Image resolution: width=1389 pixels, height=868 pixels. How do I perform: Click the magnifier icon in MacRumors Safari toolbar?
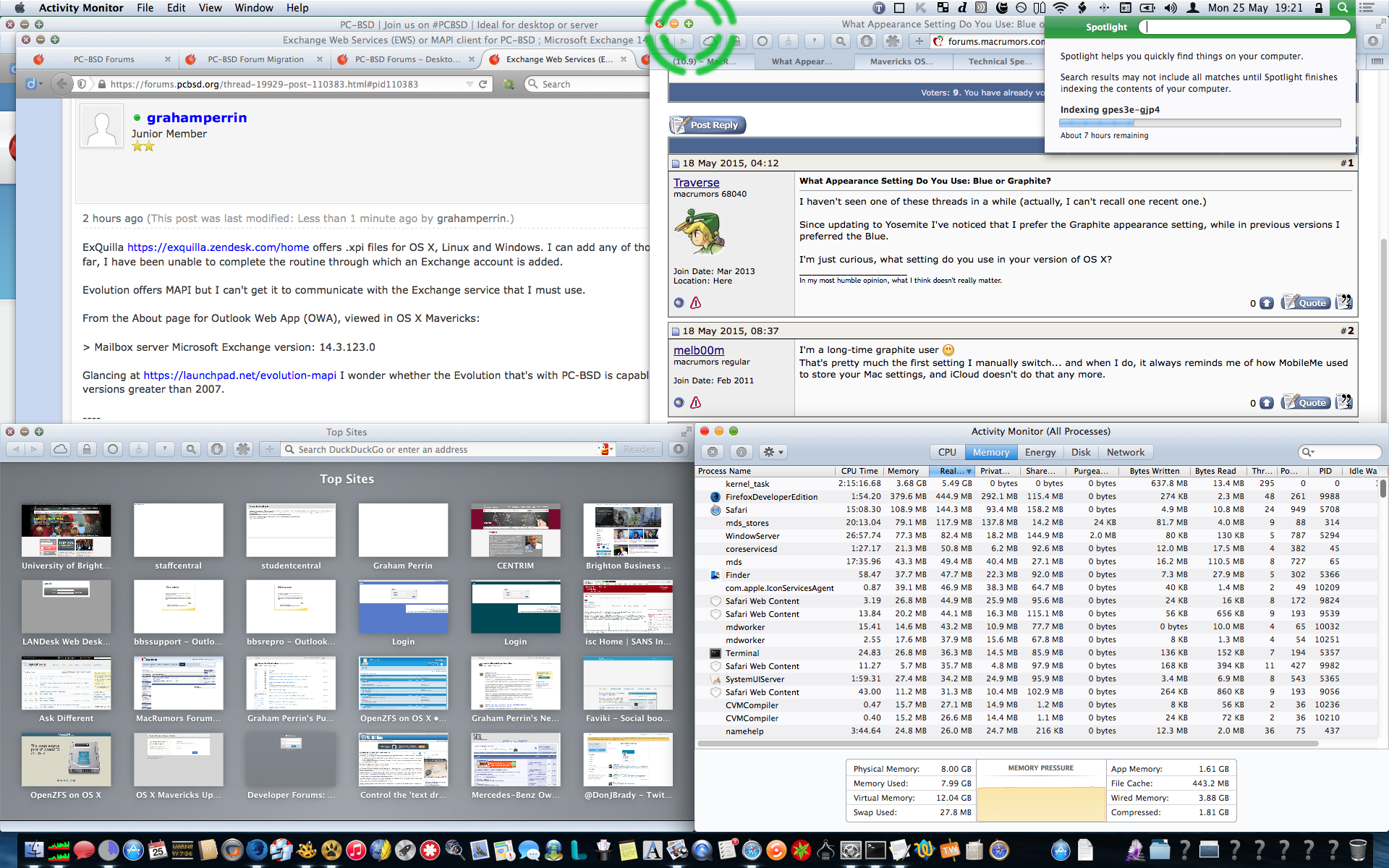click(841, 41)
